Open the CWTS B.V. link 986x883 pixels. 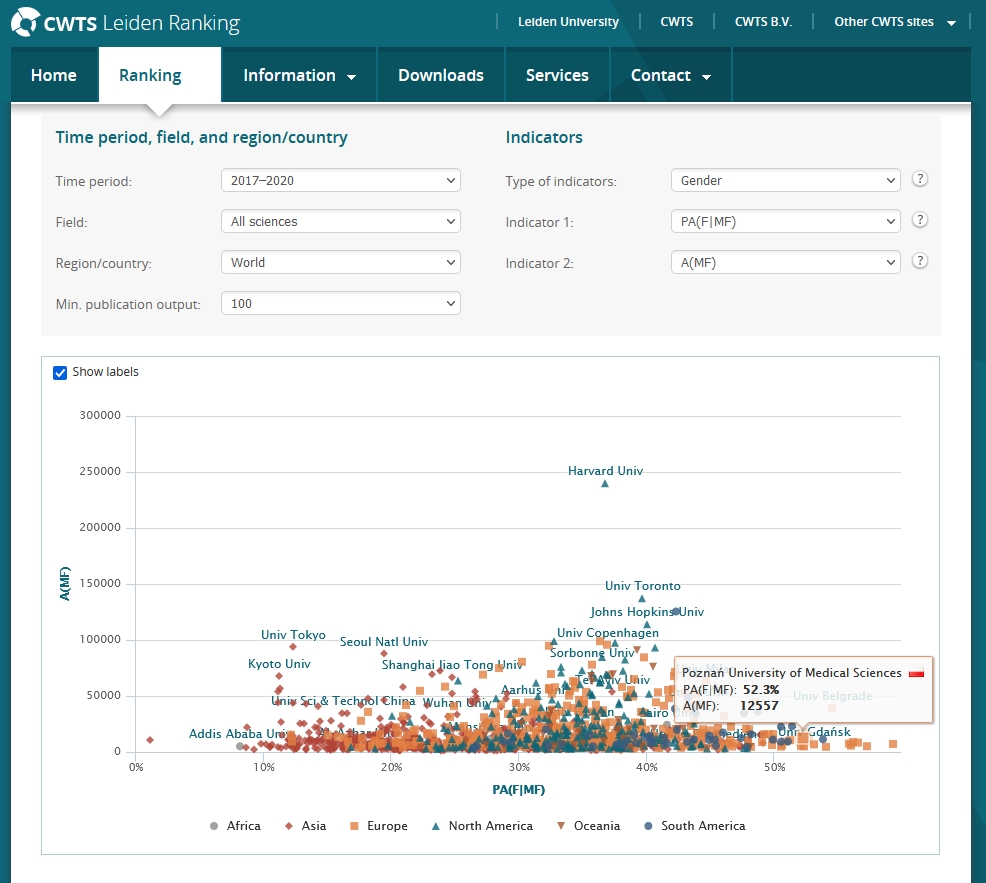pos(763,22)
